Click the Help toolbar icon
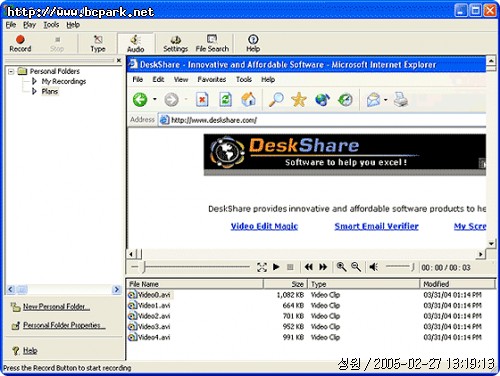The height and width of the screenshot is (376, 500). pyautogui.click(x=253, y=44)
